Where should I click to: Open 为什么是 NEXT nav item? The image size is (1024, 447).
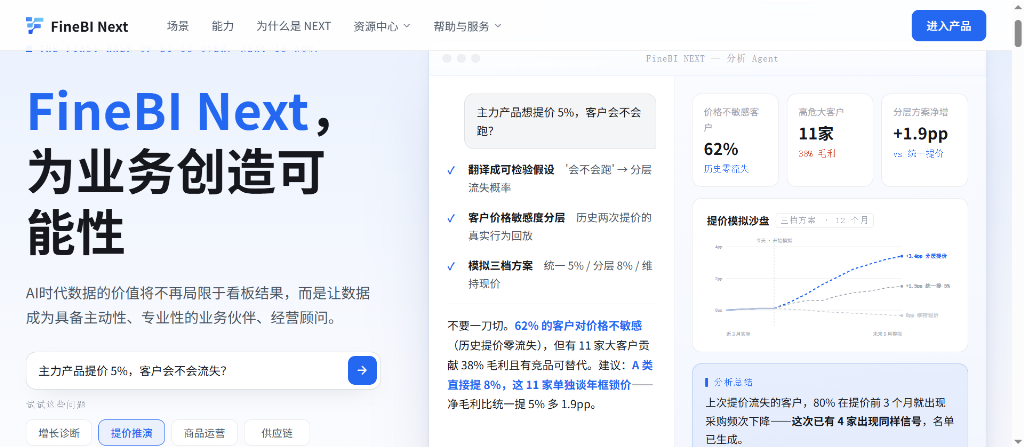click(x=293, y=26)
